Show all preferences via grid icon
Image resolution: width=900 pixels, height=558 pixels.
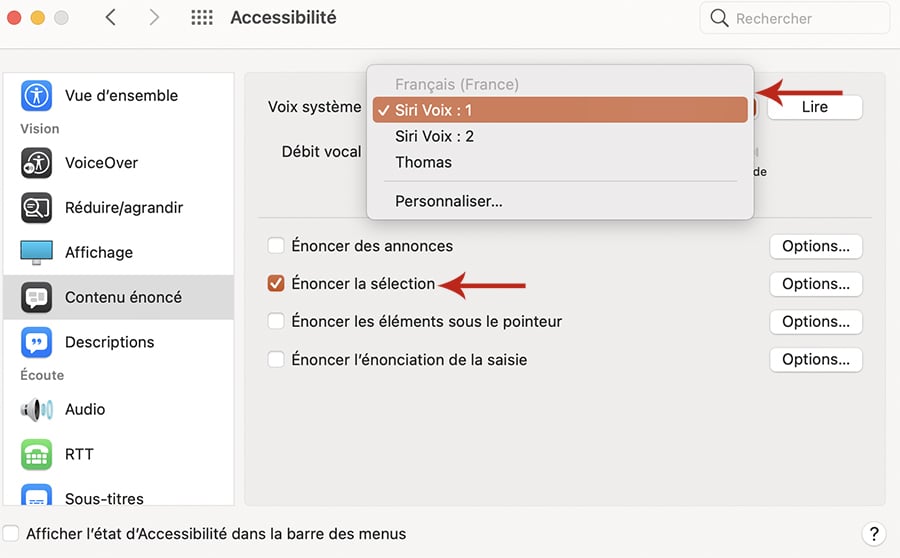[201, 17]
